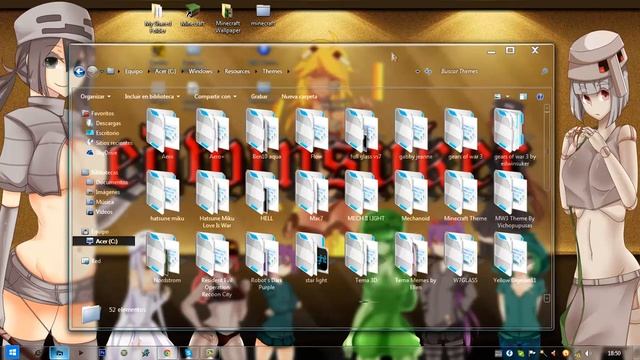Select the Yellow theme folder in last row
Viewport: 640px width, 360px height.
[515, 258]
